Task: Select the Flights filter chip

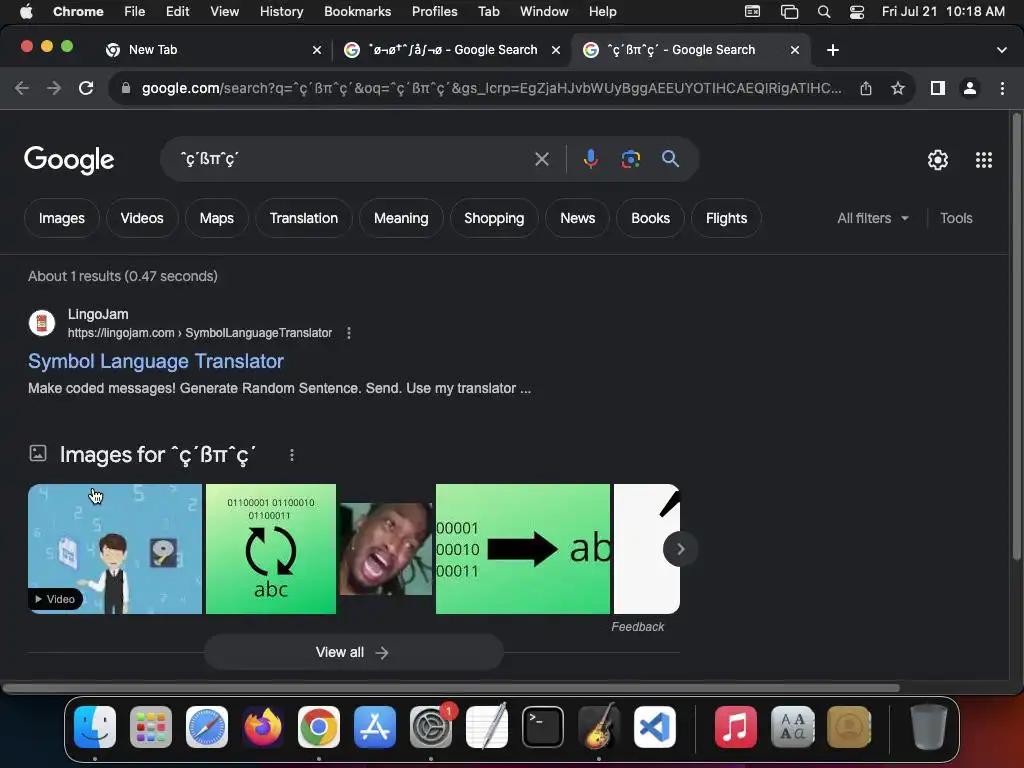Action: 726,218
